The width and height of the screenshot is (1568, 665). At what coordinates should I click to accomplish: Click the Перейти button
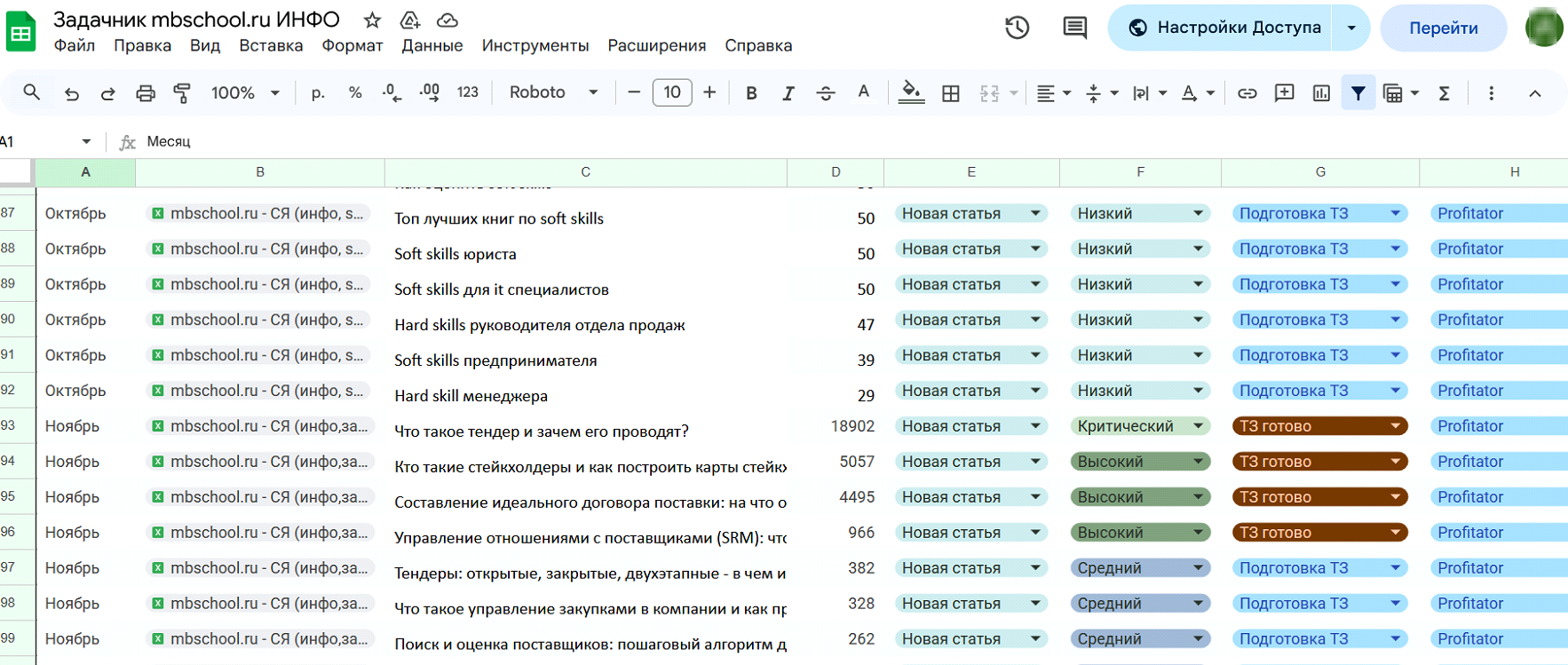[x=1443, y=28]
